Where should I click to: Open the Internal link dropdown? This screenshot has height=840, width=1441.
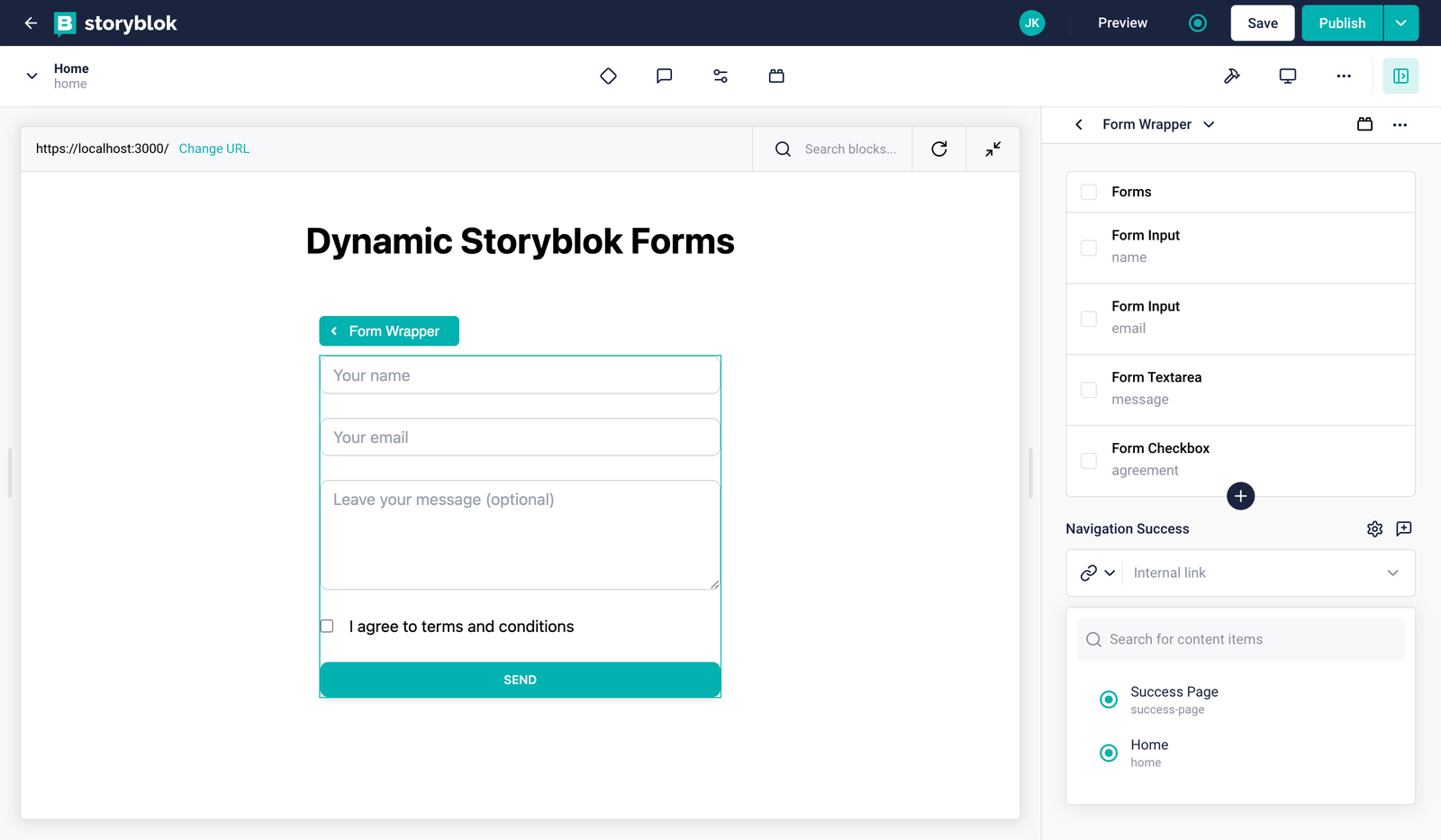pyautogui.click(x=1270, y=574)
